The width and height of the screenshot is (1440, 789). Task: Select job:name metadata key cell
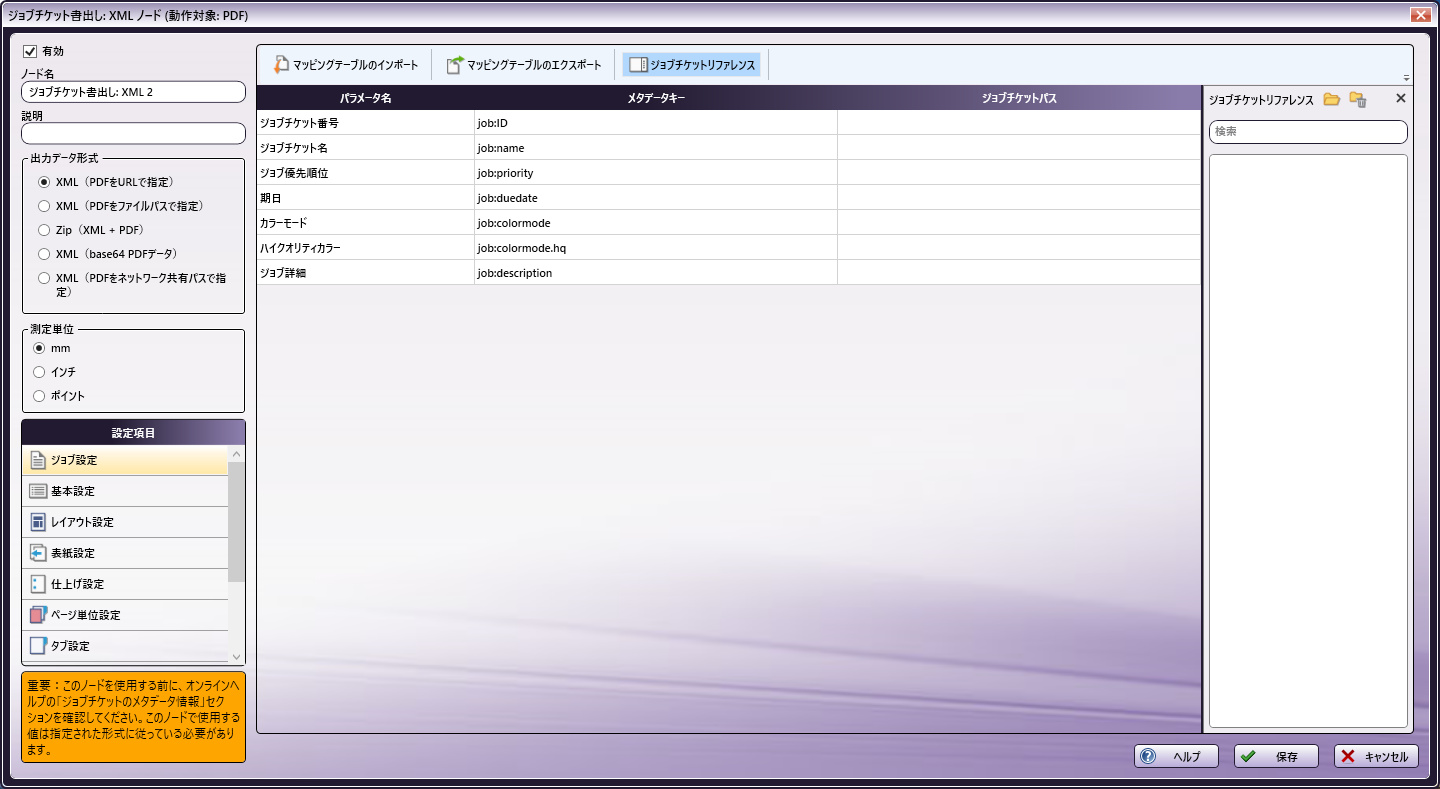656,148
